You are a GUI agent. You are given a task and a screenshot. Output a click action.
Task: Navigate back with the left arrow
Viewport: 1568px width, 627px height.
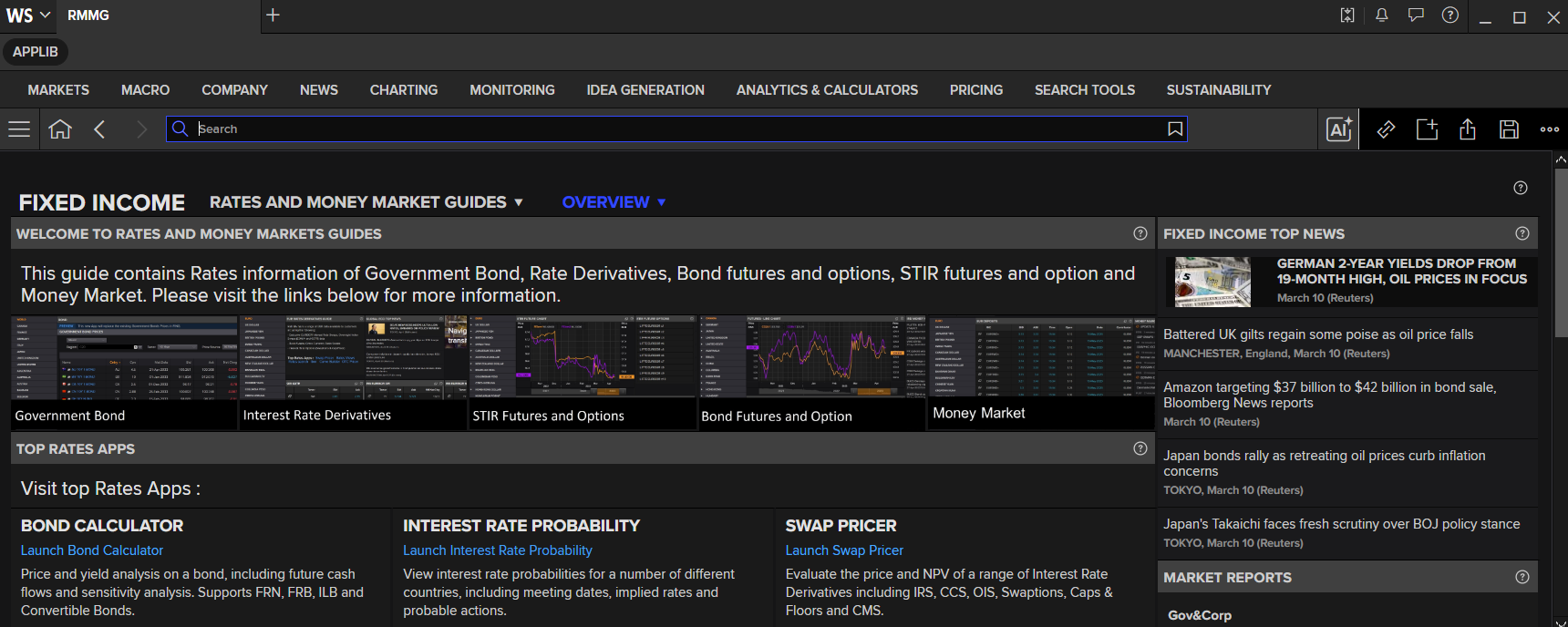point(100,129)
